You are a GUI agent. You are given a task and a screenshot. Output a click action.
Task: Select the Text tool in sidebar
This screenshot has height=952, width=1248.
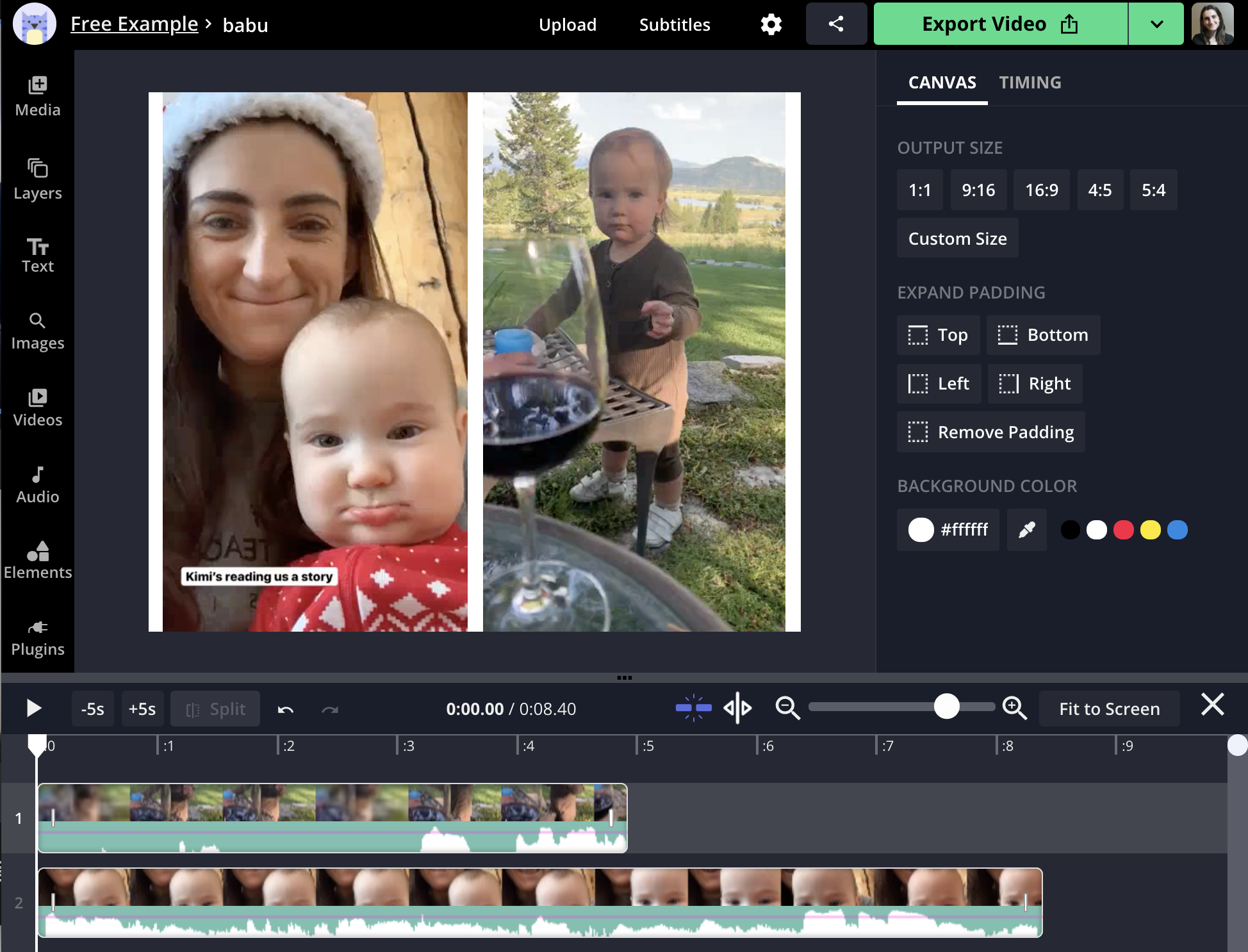[38, 255]
